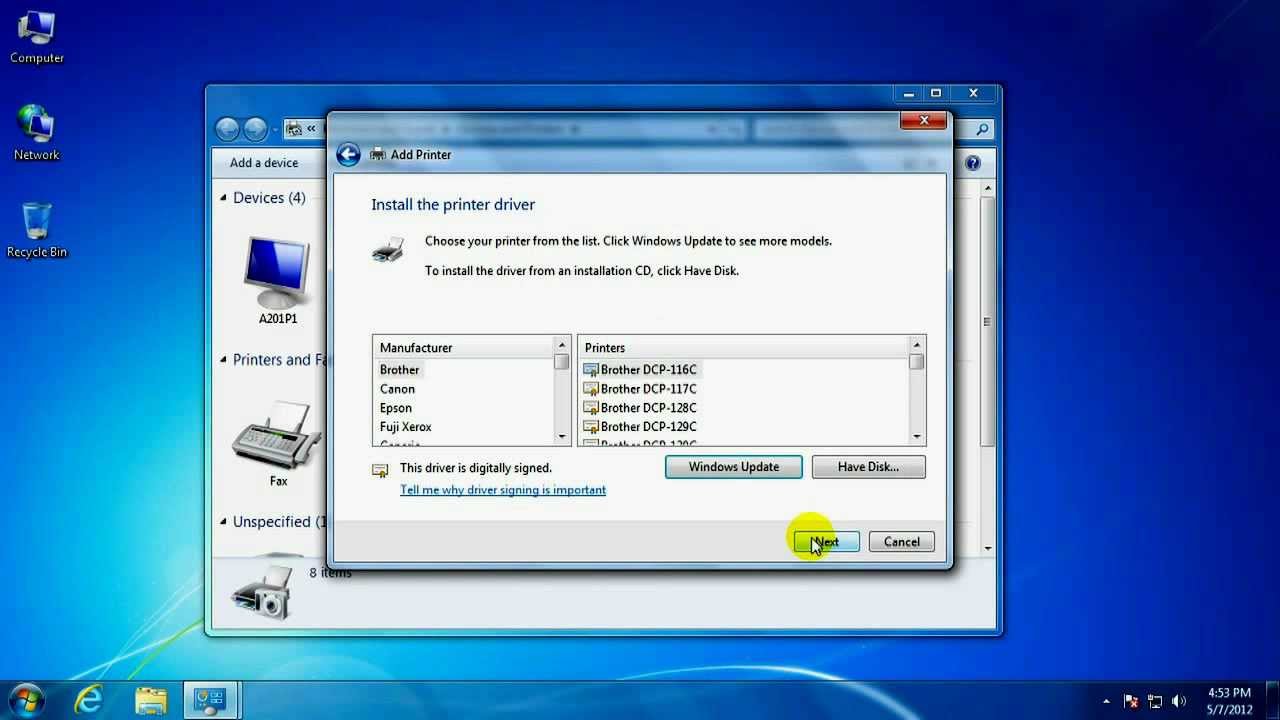Click Printers list scroll up arrow
Image resolution: width=1280 pixels, height=720 pixels.
click(x=917, y=346)
